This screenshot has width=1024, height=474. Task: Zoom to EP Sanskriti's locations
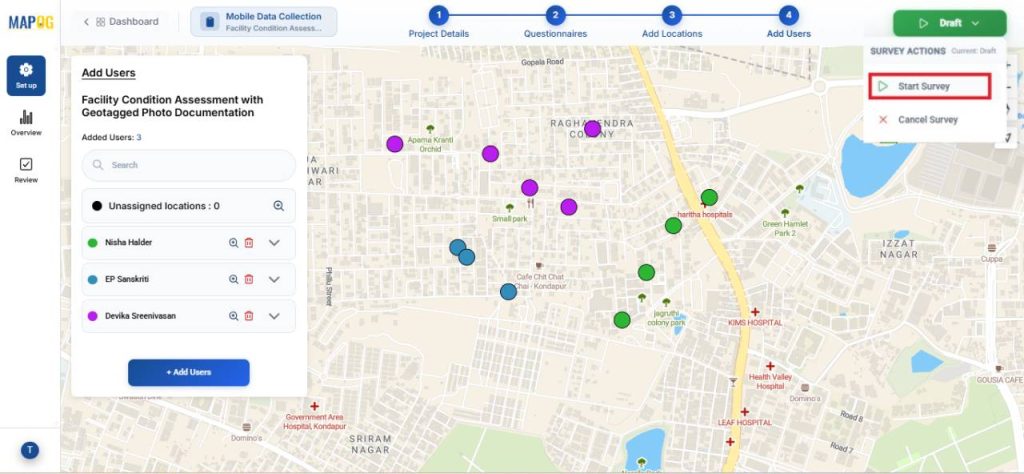tap(234, 279)
